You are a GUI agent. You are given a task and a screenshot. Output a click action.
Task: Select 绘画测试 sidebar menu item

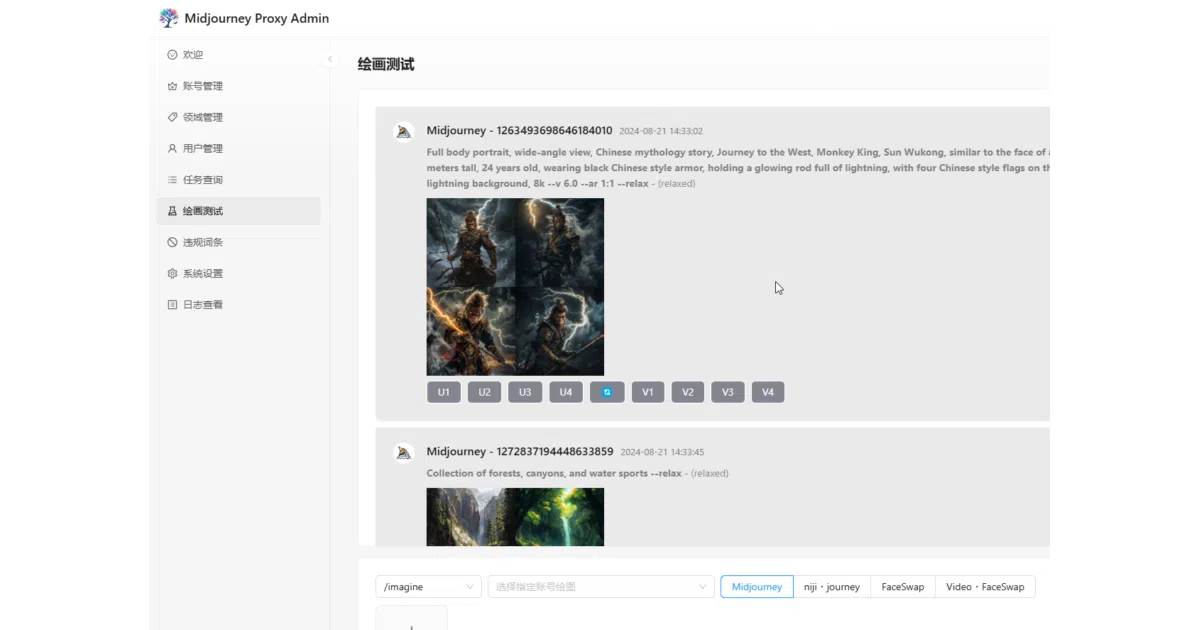[238, 211]
